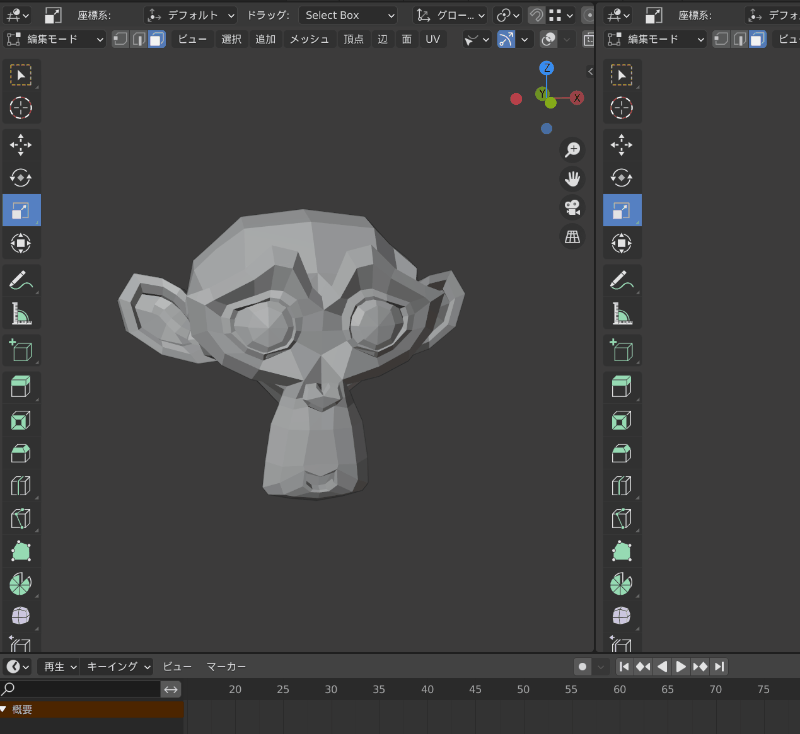
Task: Enable edge select mode in left viewport
Action: [x=139, y=39]
